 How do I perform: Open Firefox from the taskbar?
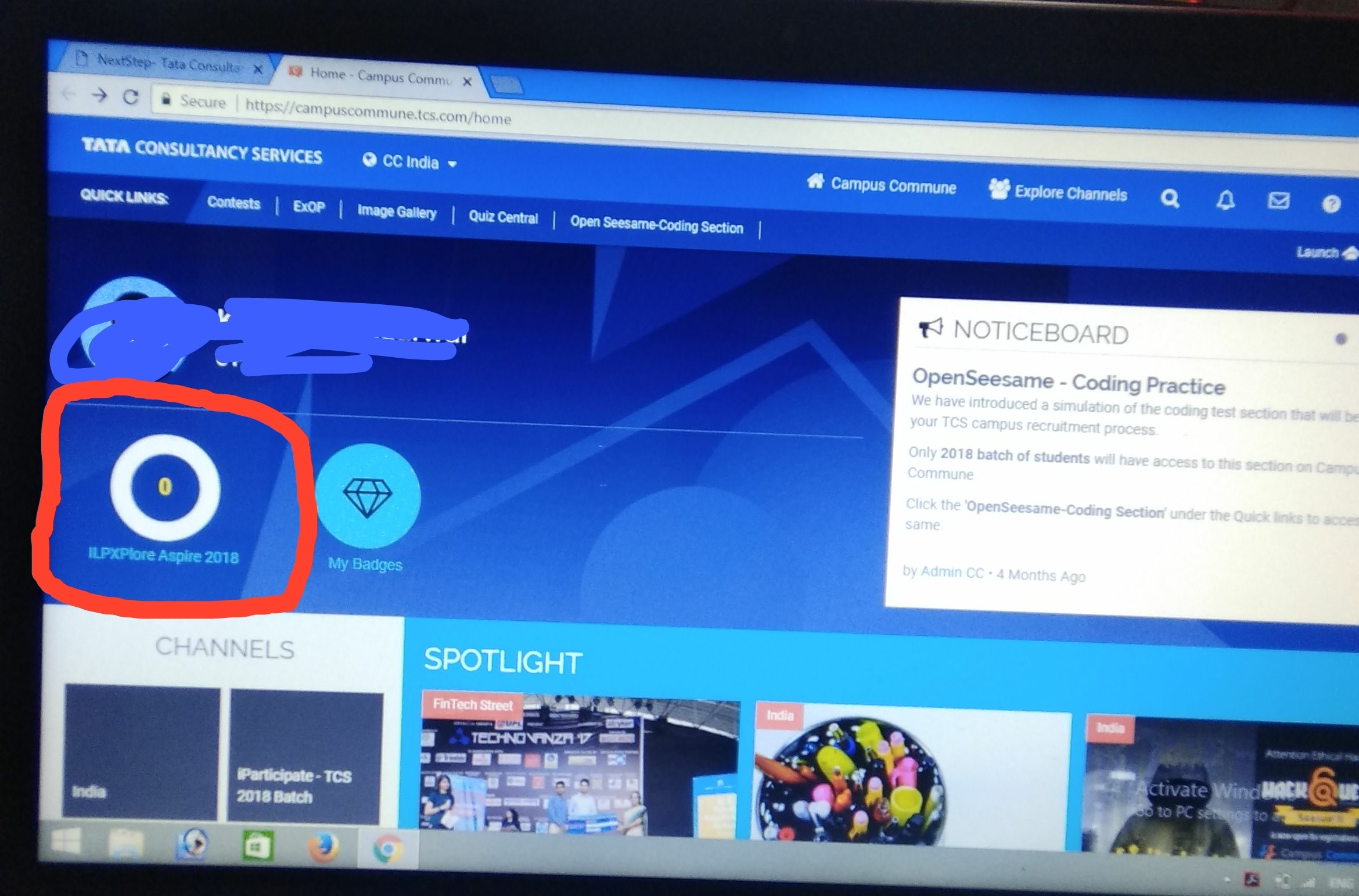click(x=323, y=848)
